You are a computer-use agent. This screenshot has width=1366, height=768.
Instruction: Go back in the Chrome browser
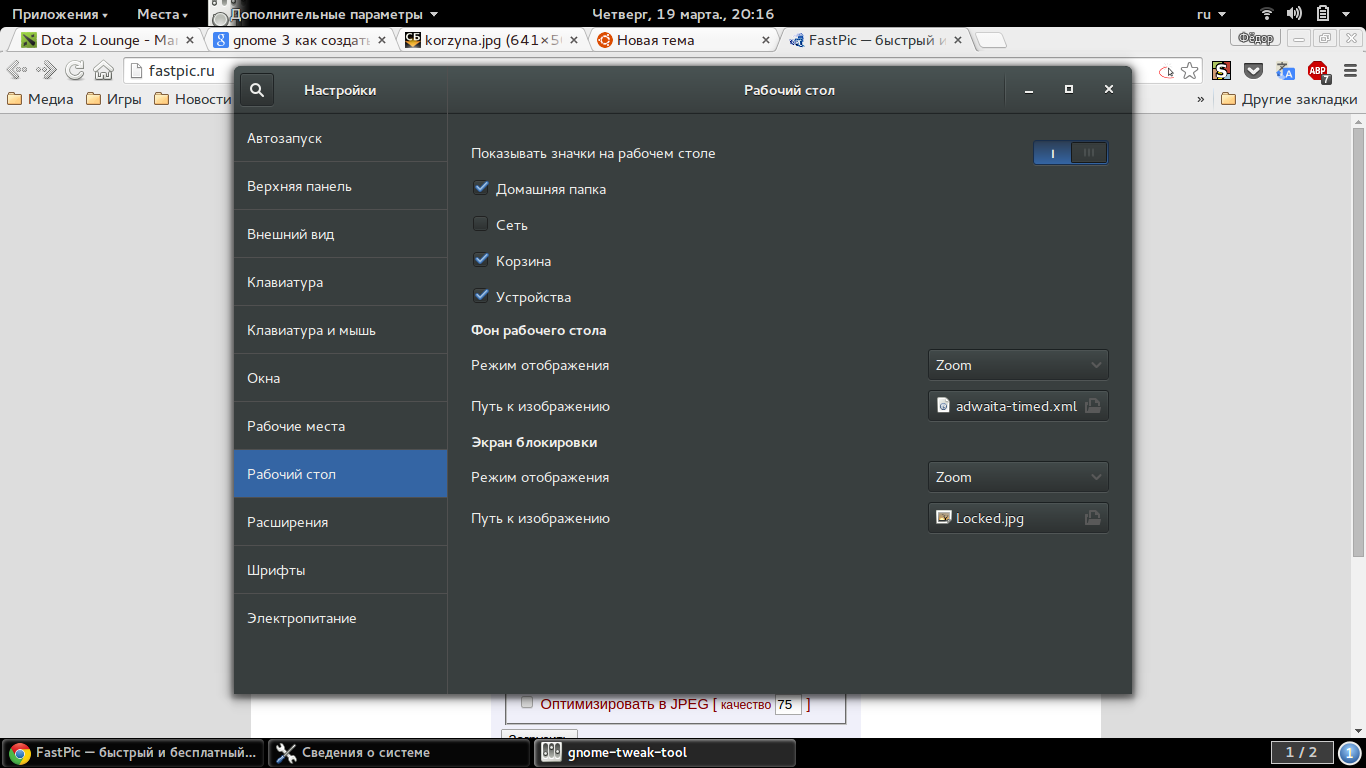pos(16,71)
